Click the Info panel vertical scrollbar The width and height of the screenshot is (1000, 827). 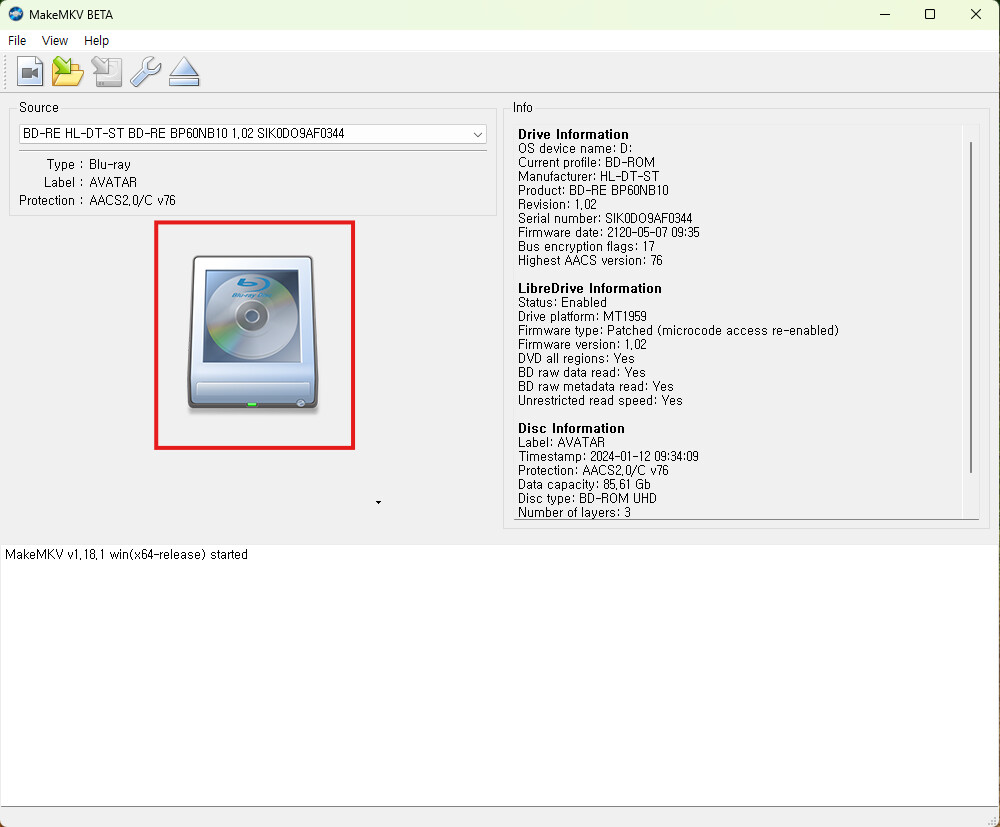click(971, 307)
